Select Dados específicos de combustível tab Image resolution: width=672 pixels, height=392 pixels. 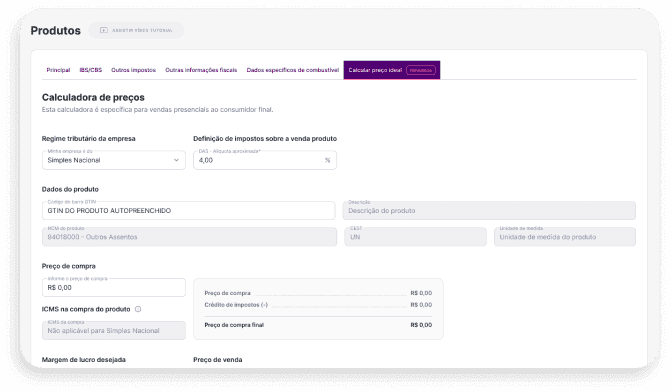click(x=293, y=70)
